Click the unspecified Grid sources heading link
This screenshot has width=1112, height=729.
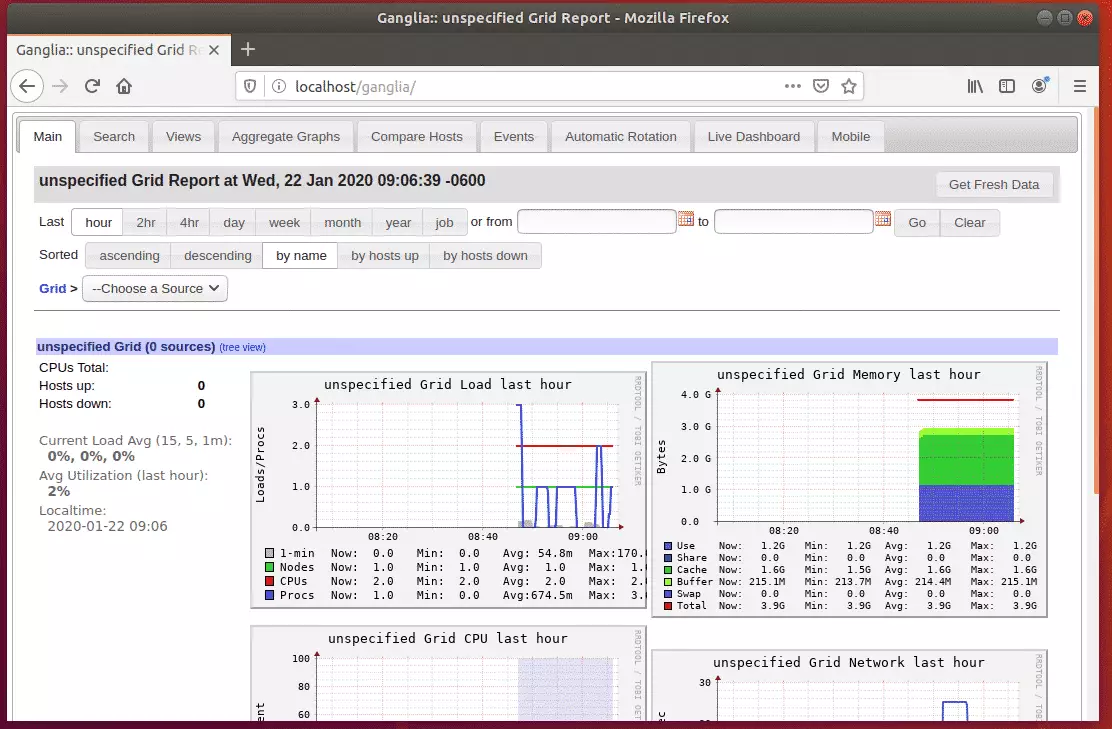(126, 347)
